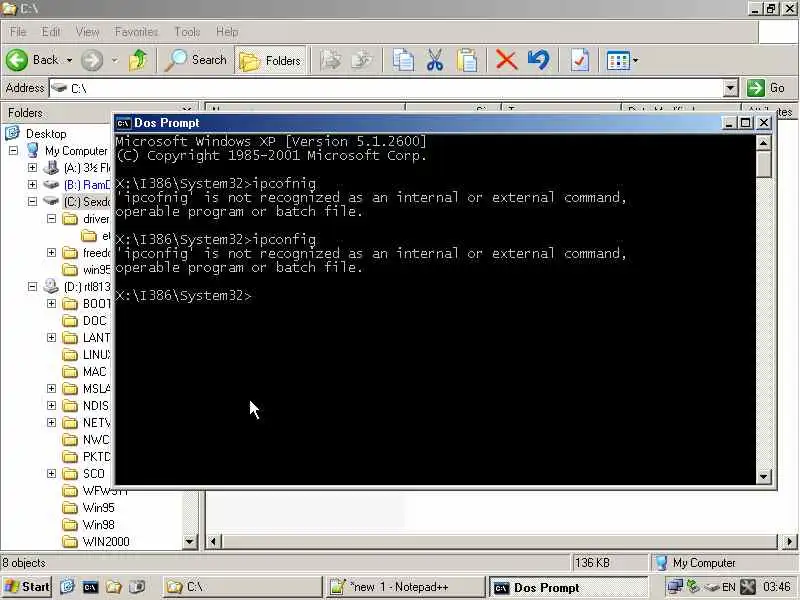Image resolution: width=800 pixels, height=600 pixels.
Task: Open the File menu
Action: pyautogui.click(x=18, y=32)
